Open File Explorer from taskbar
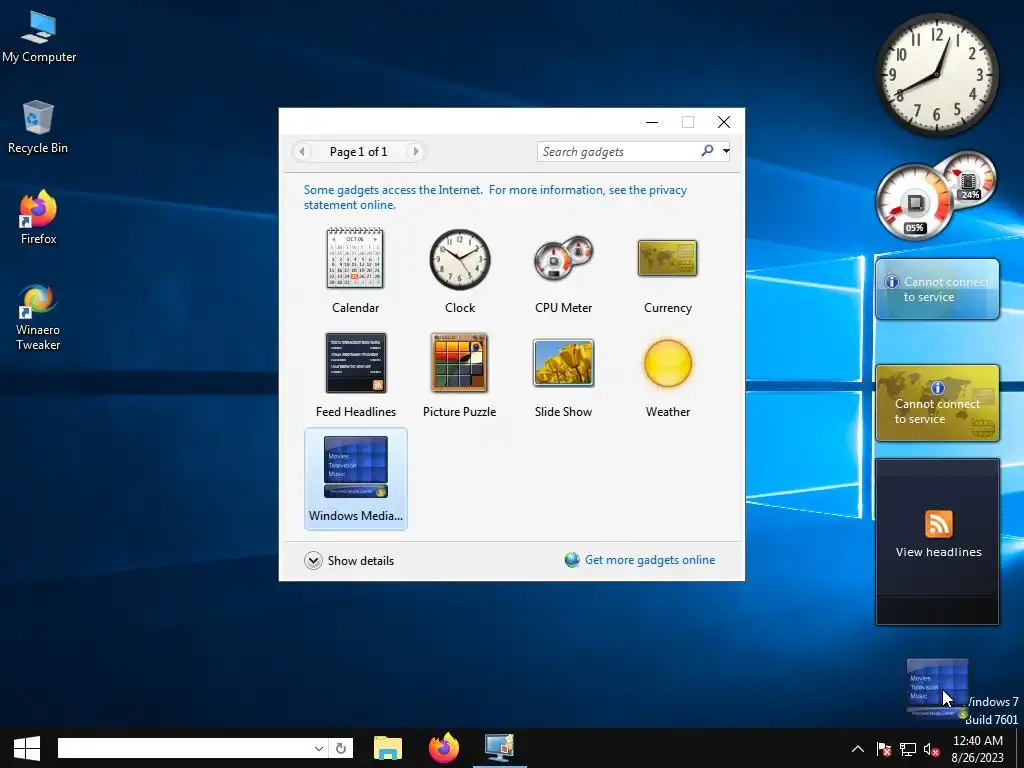Screen dimensions: 1024x768 (x=388, y=748)
